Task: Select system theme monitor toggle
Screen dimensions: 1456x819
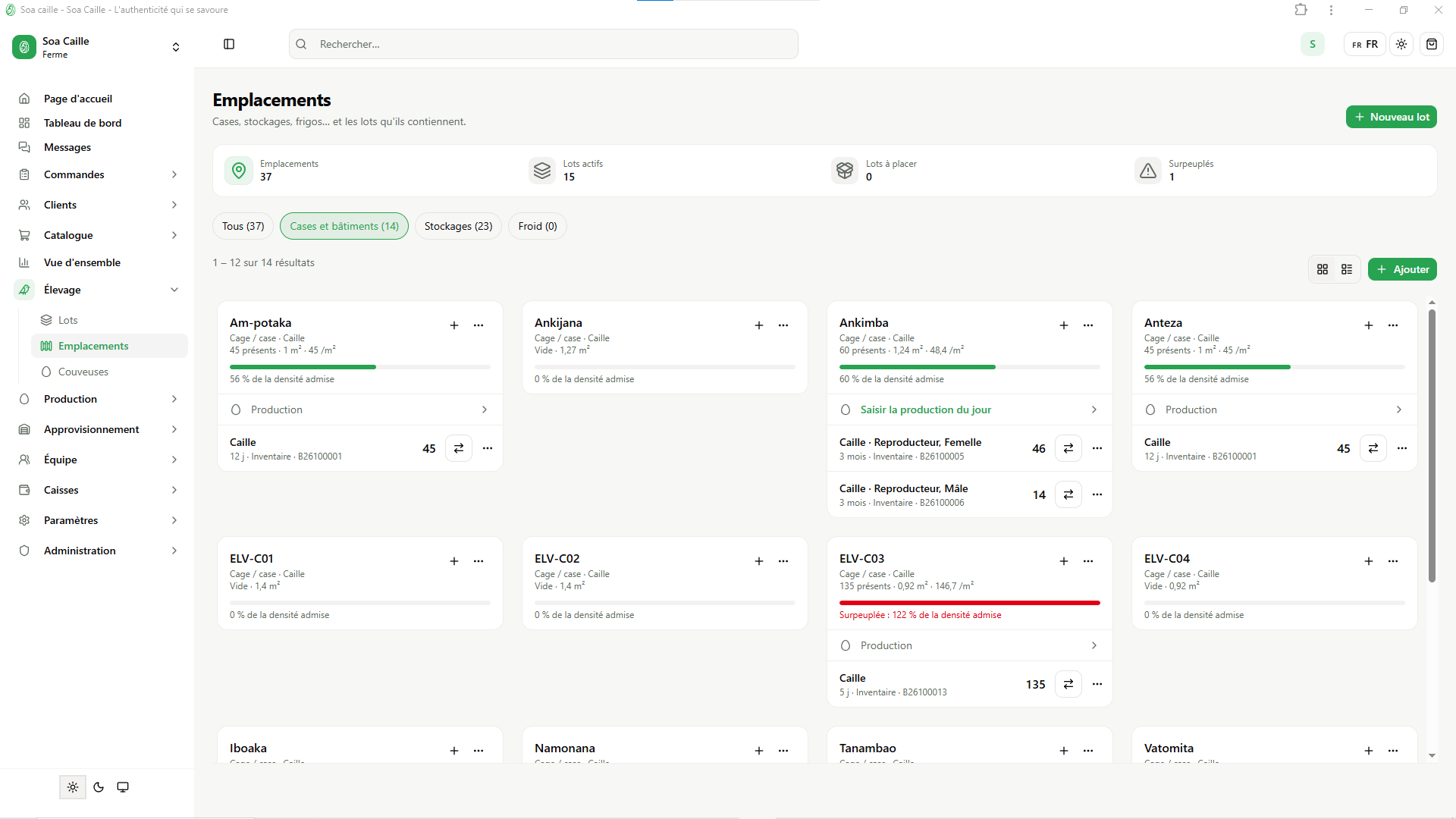Action: (x=123, y=787)
